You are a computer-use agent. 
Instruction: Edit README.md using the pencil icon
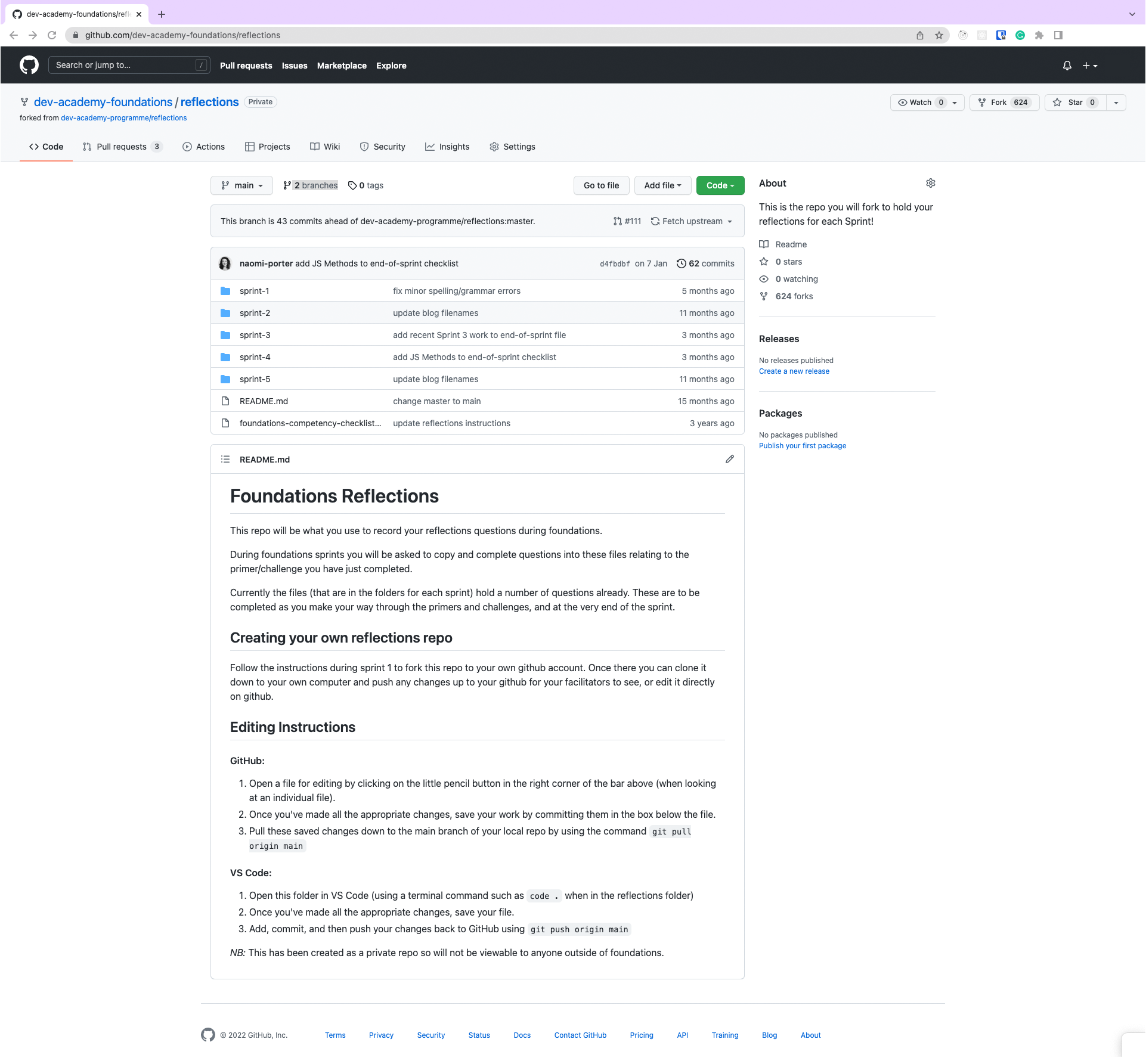tap(730, 459)
